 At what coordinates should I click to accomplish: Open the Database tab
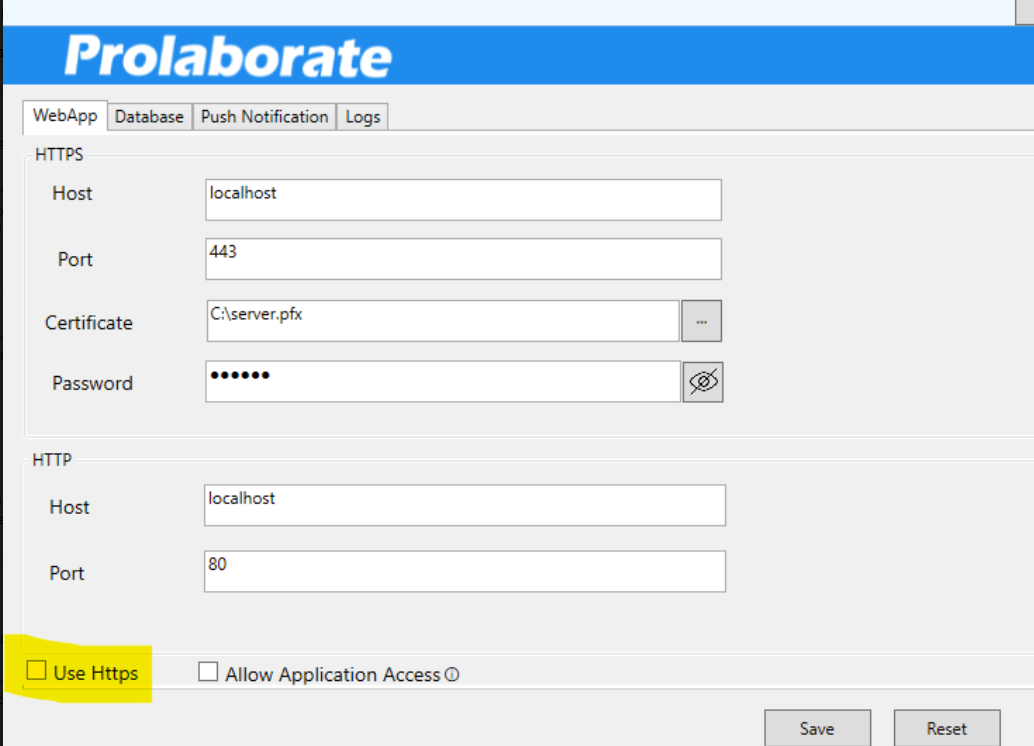pyautogui.click(x=149, y=117)
